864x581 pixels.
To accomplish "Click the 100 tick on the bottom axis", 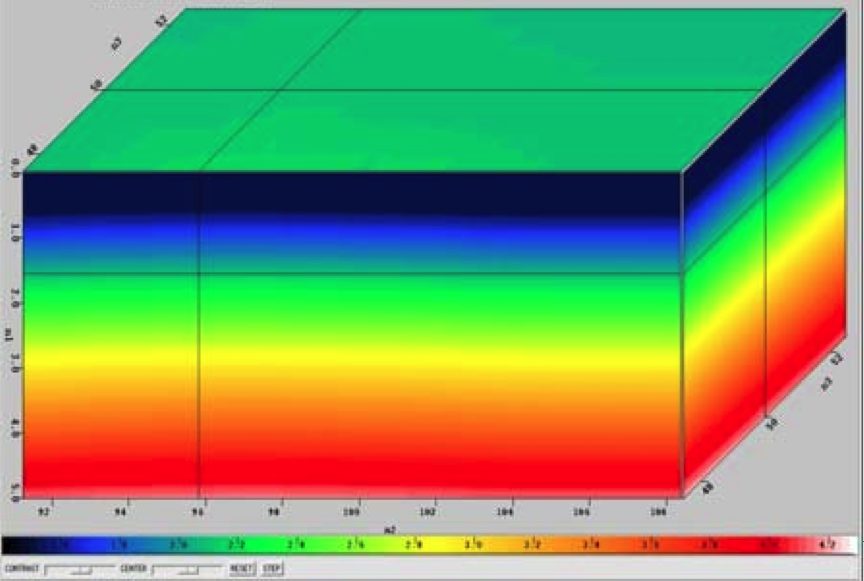I will pyautogui.click(x=352, y=511).
